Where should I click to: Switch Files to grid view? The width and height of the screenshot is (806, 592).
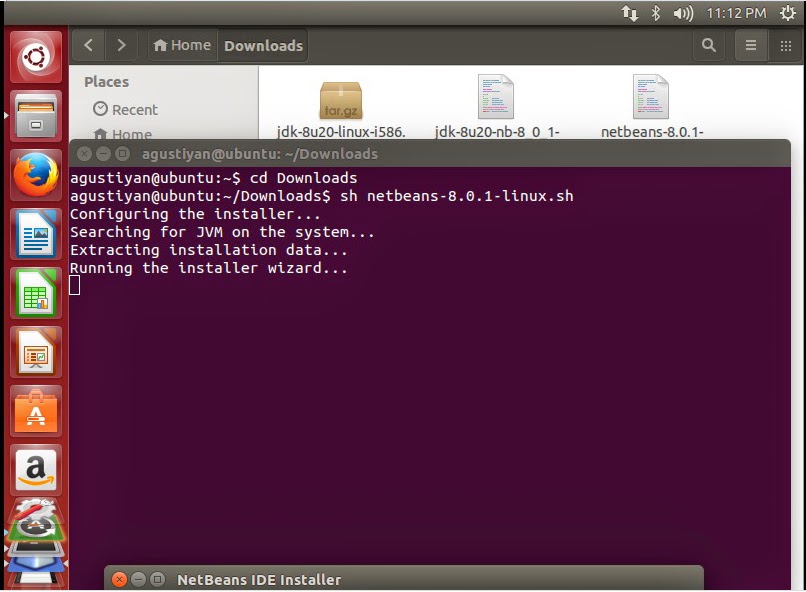(785, 45)
